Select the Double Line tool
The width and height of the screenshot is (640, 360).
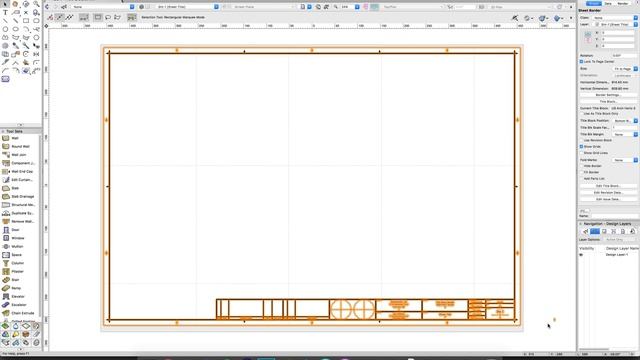click(16, 20)
